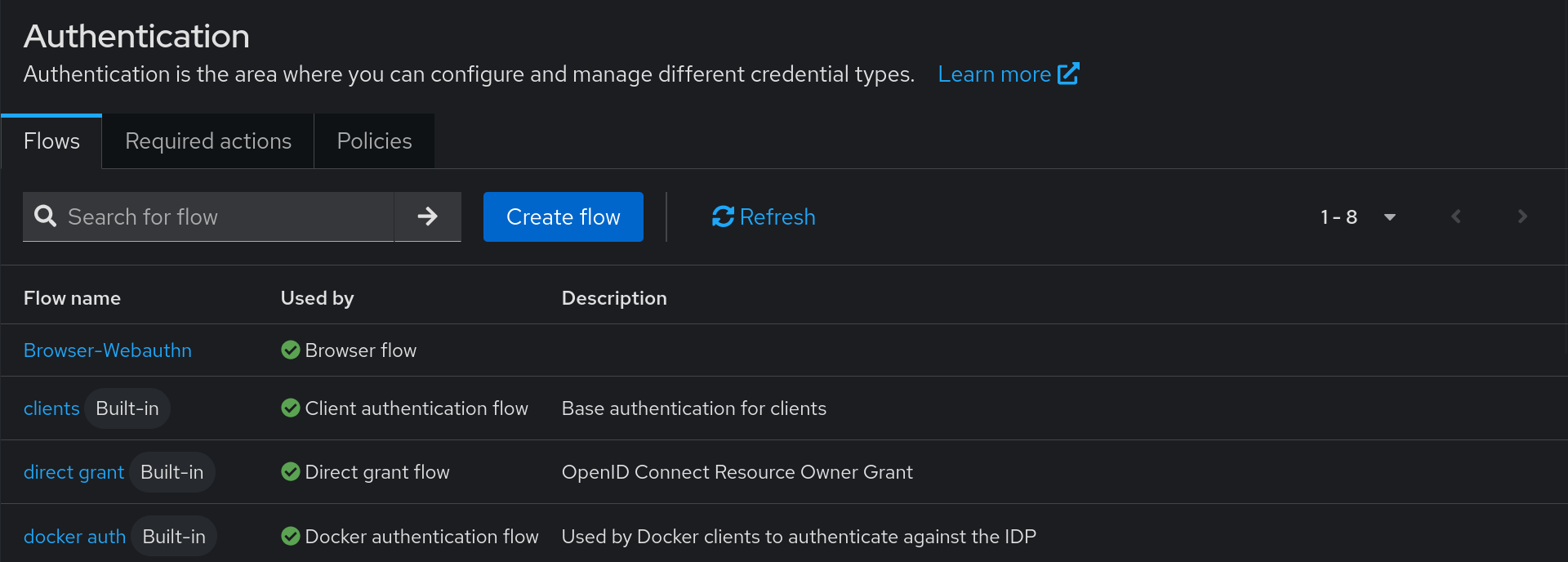Viewport: 1568px width, 562px height.
Task: Click the Built-in badge next to direct grant
Action: click(172, 471)
